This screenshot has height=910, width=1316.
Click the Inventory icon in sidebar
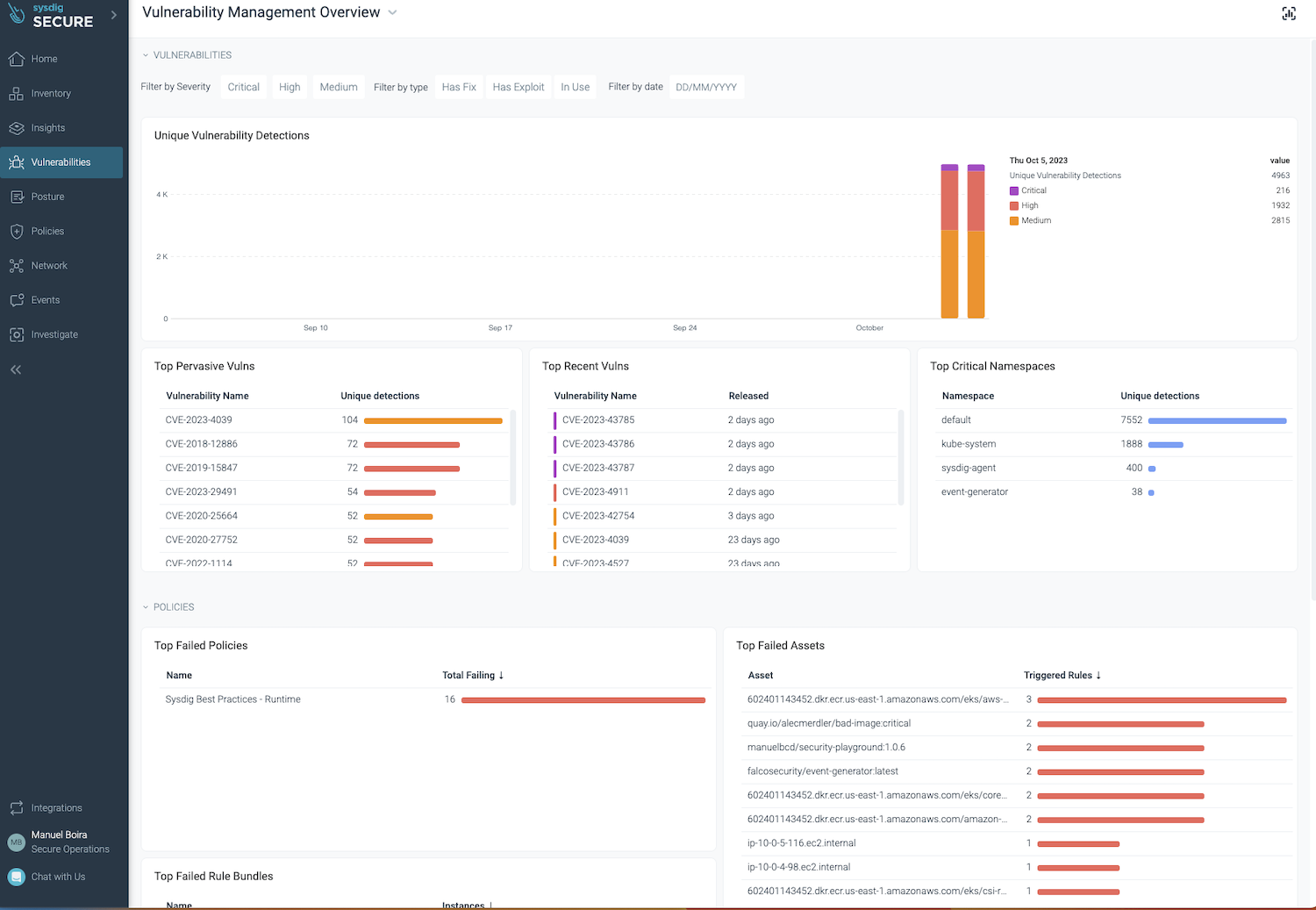pos(16,93)
